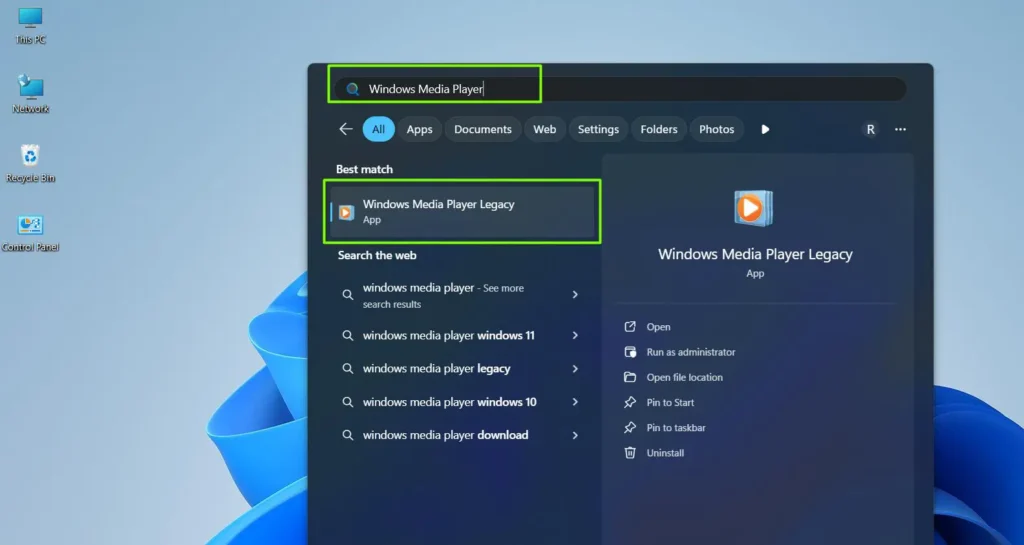1024x545 pixels.
Task: Choose Pin to taskbar
Action: click(x=676, y=428)
